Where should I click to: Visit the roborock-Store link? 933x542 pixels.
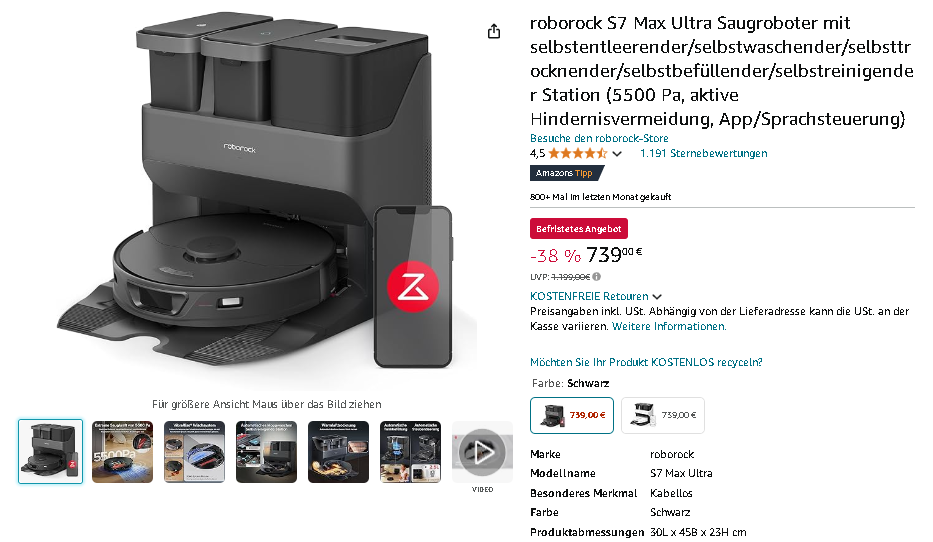[x=599, y=138]
